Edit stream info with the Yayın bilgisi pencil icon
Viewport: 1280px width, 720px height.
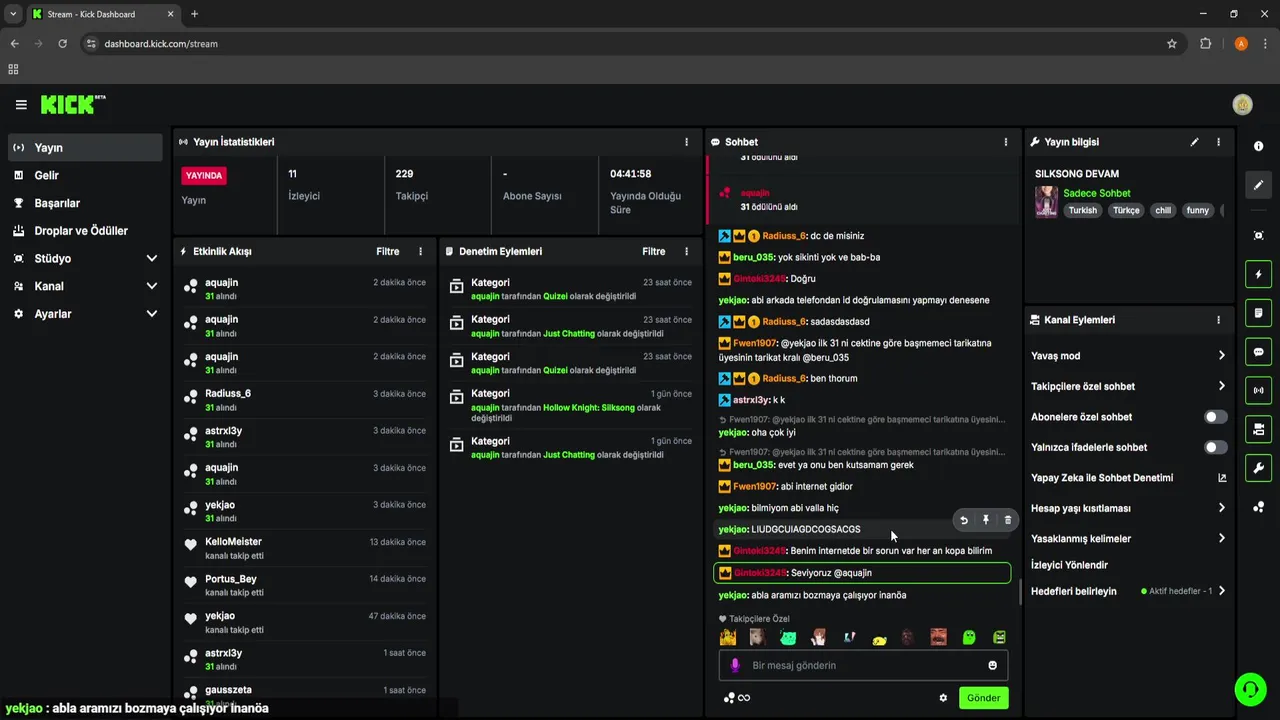click(1194, 142)
